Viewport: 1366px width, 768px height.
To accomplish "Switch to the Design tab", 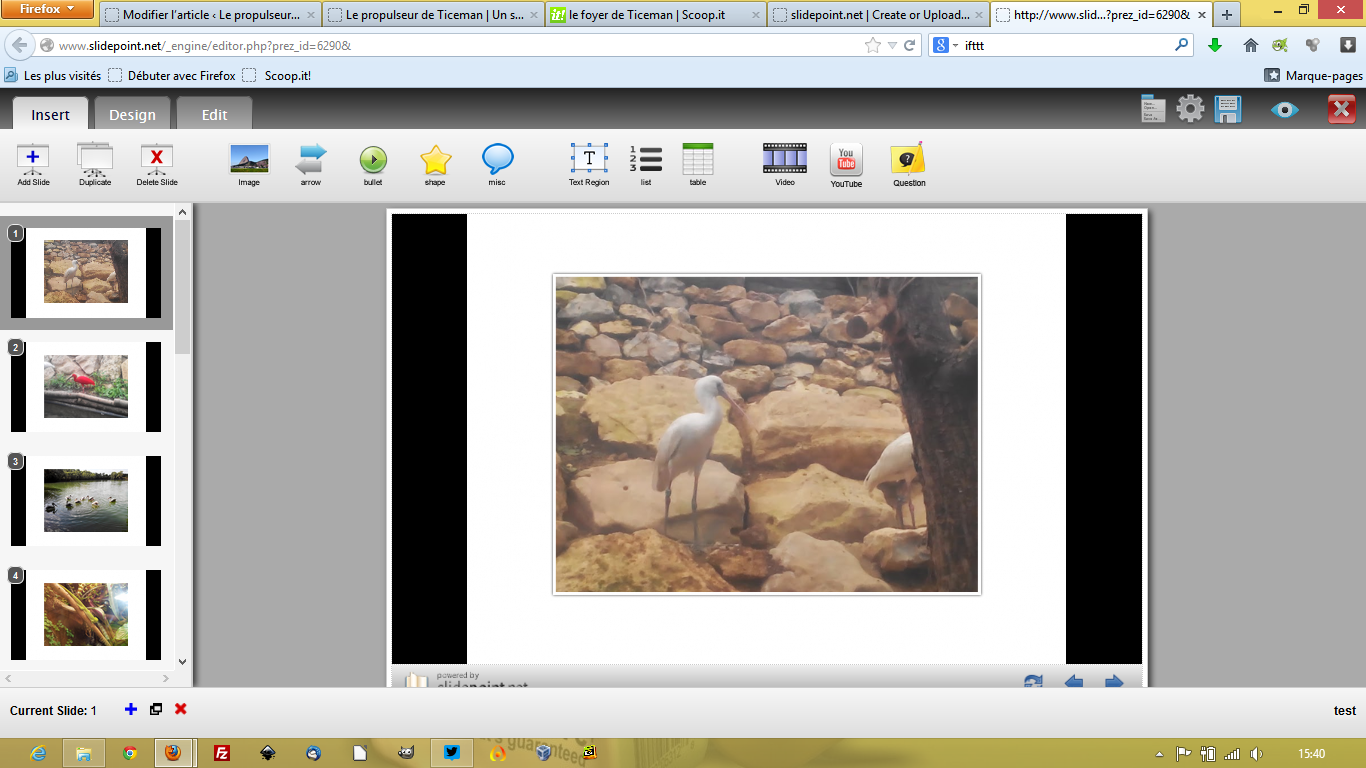I will tap(132, 115).
